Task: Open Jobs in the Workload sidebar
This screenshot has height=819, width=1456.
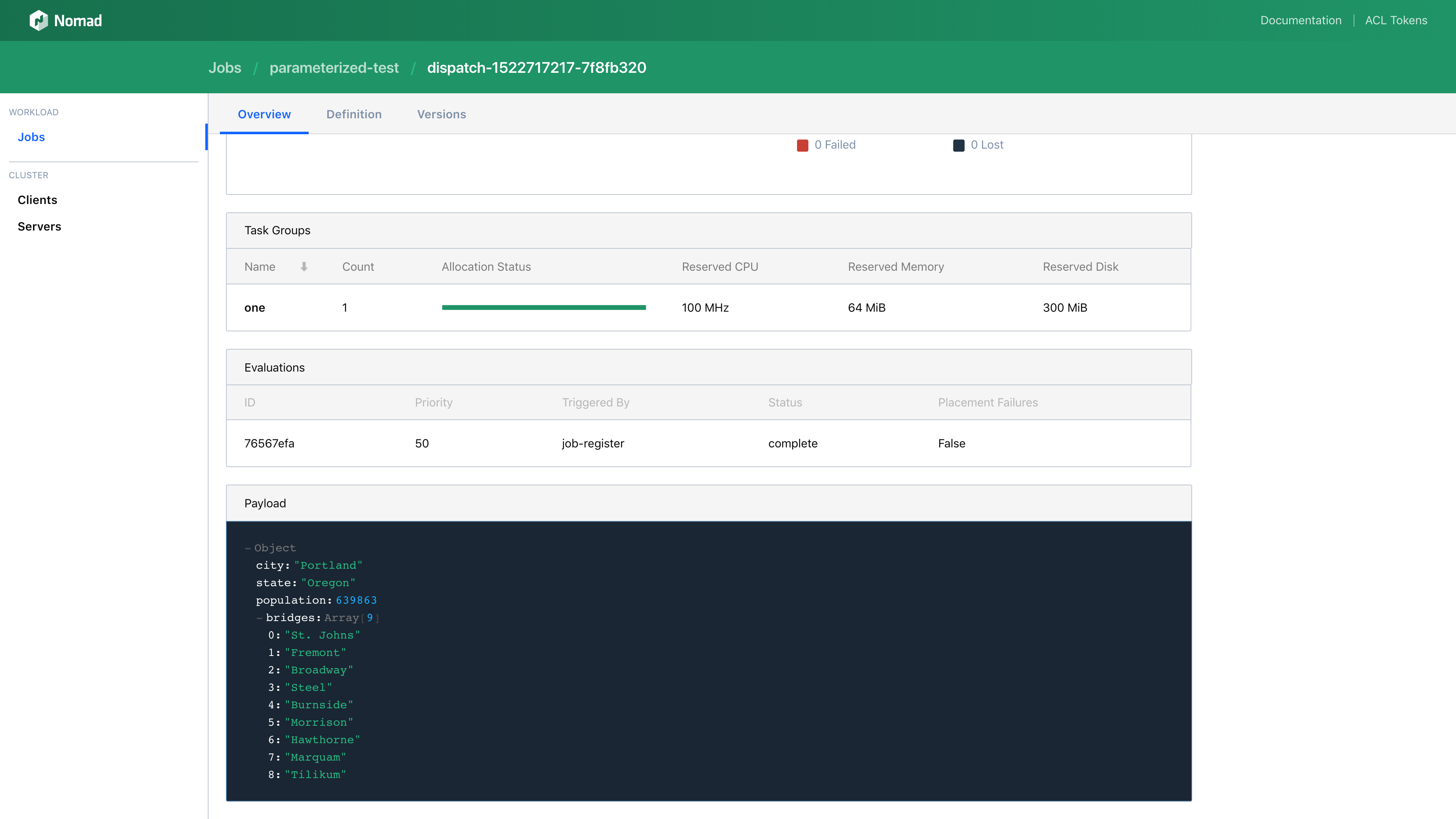Action: [31, 137]
